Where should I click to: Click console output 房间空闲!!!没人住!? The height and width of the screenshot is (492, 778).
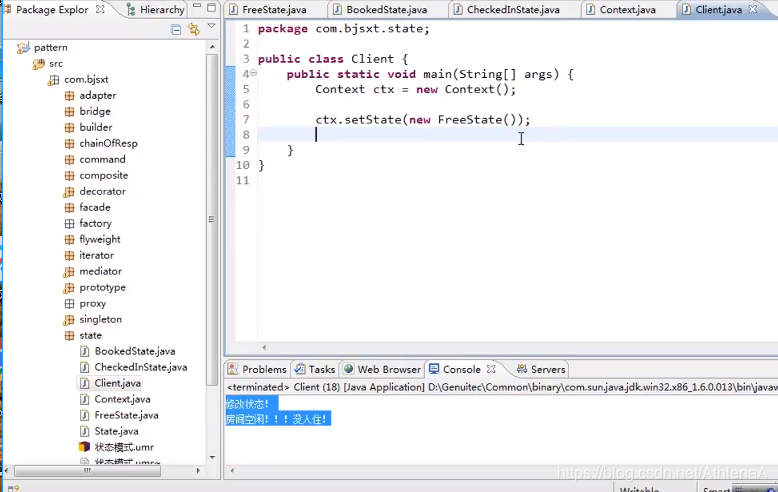coord(276,420)
